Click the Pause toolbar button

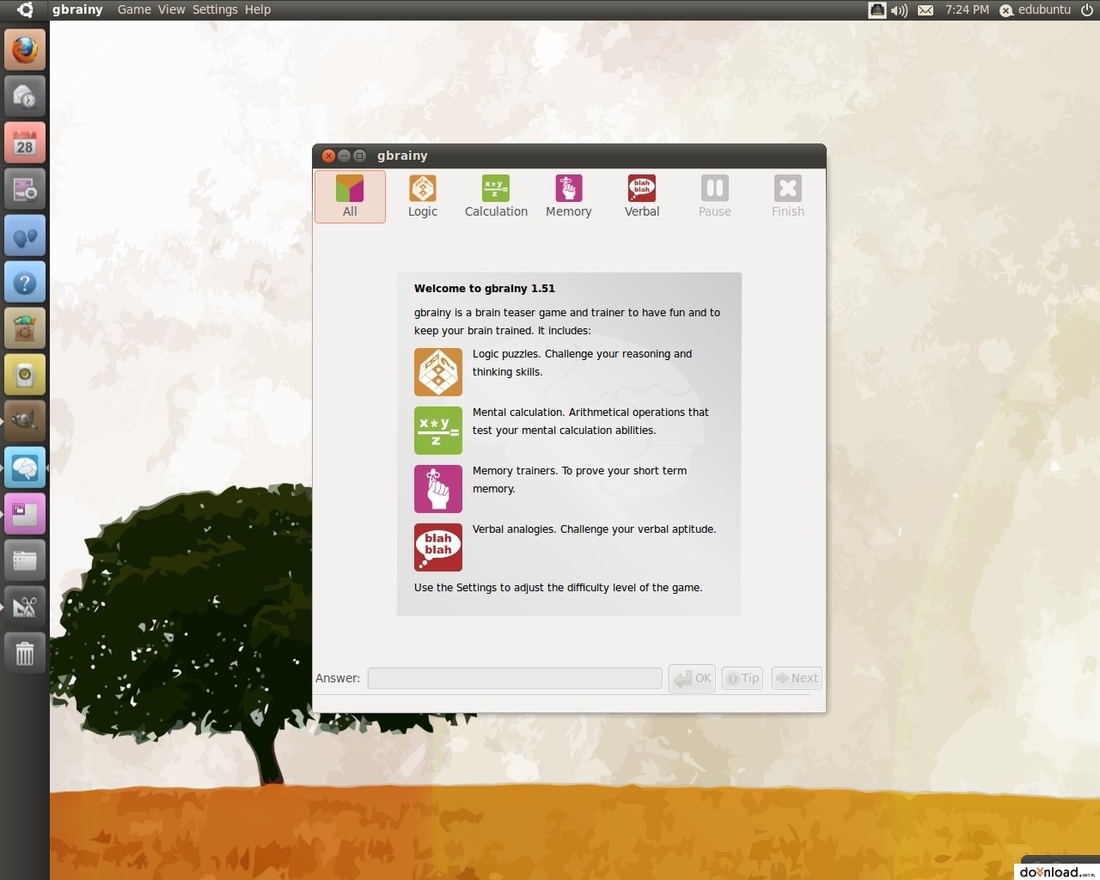click(715, 196)
